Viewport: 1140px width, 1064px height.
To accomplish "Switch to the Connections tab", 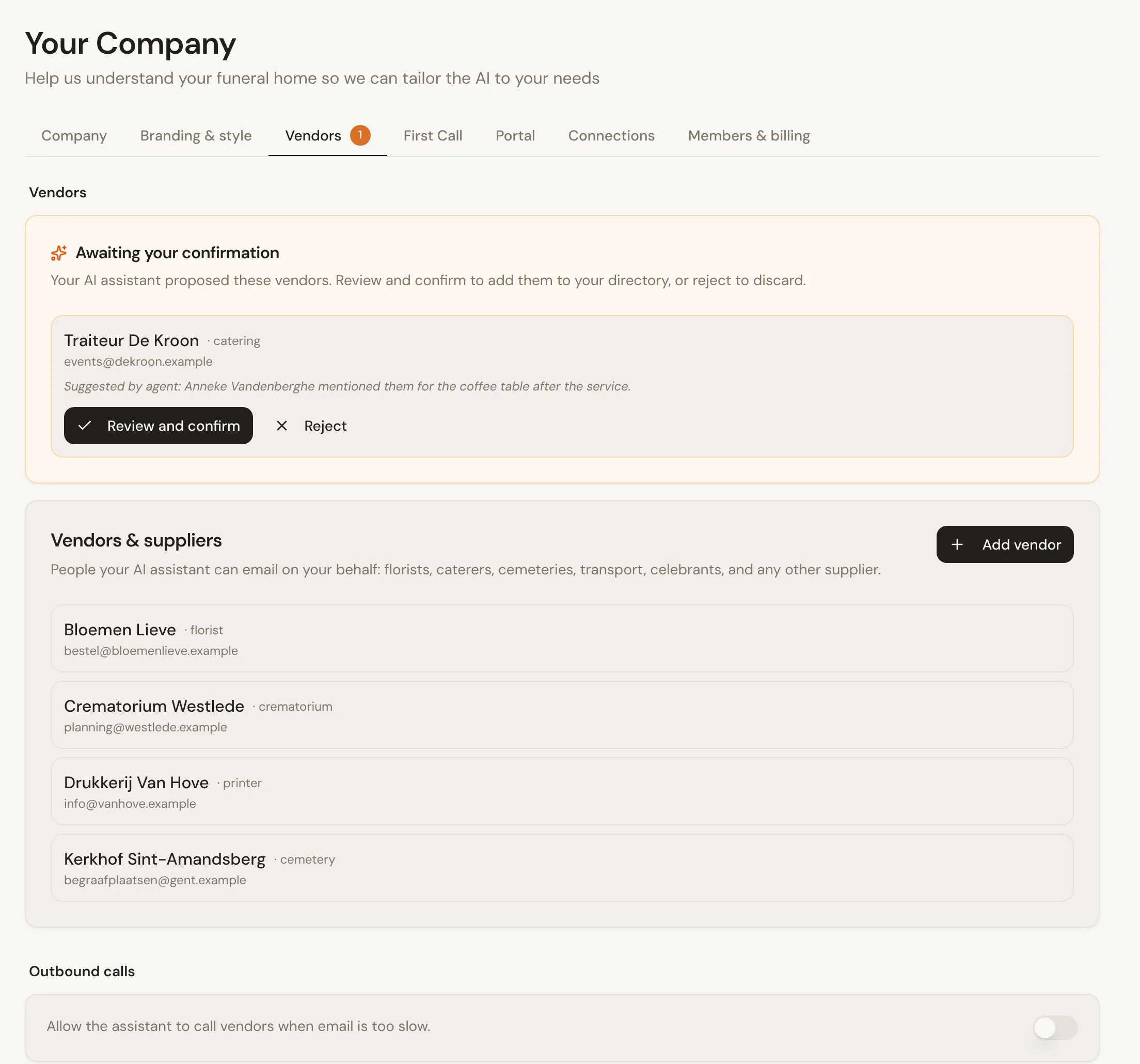I will 611,135.
